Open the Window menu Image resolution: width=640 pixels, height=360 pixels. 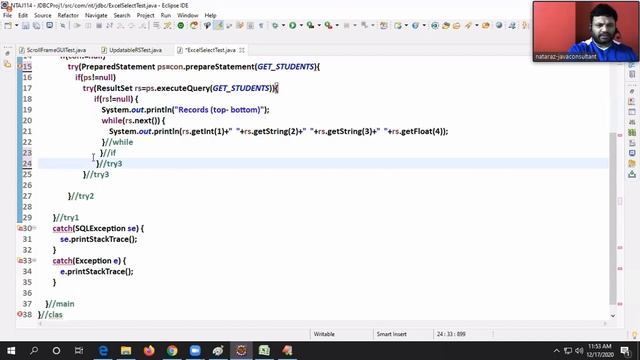coord(187,16)
